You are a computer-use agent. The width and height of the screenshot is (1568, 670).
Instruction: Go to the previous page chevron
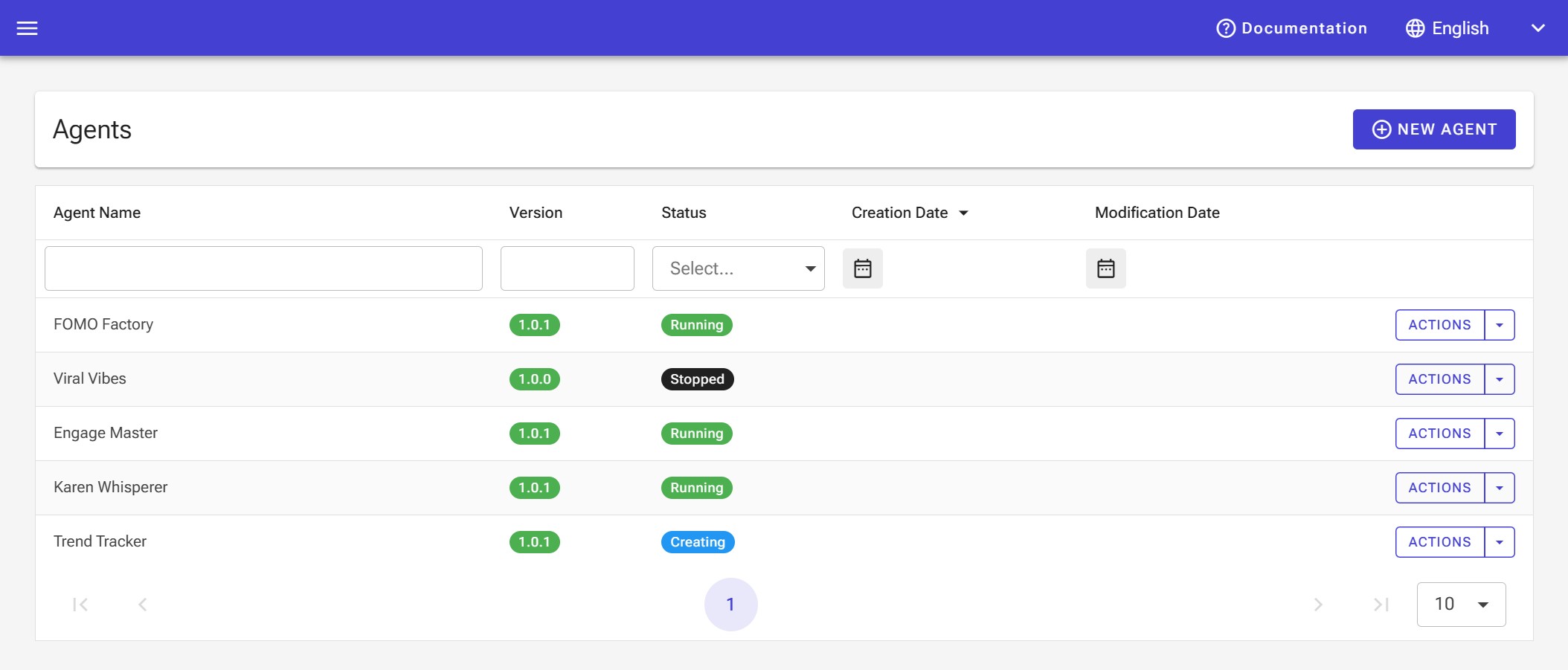[142, 604]
